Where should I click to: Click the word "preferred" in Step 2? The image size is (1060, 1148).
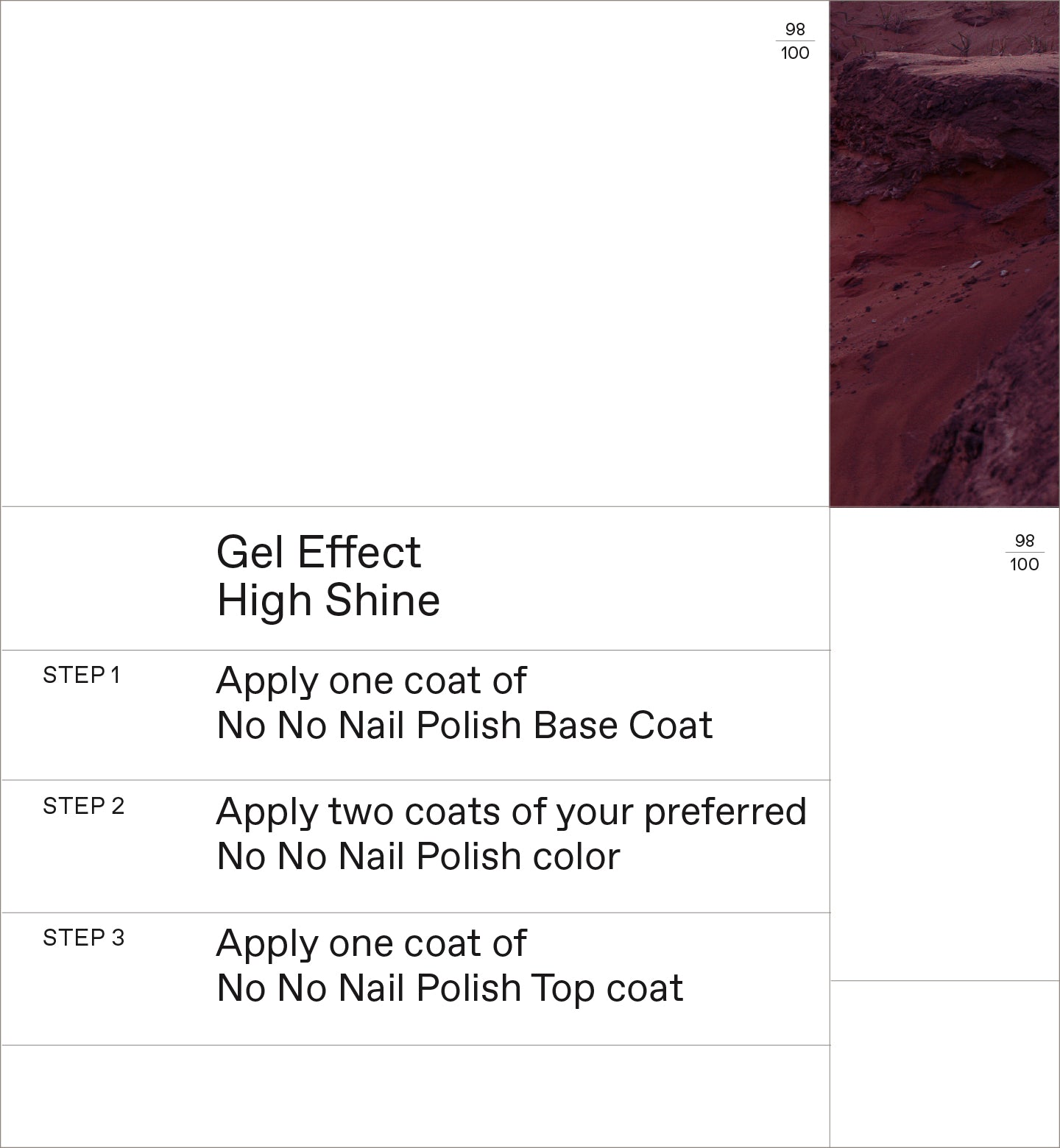point(725,812)
